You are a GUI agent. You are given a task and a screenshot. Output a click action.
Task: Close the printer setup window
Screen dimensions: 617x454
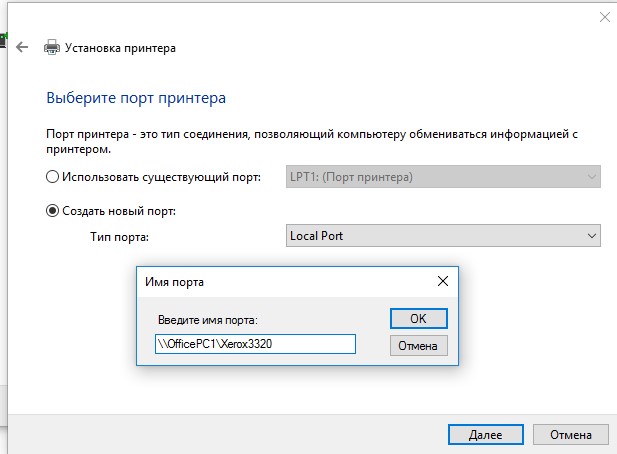(x=605, y=16)
